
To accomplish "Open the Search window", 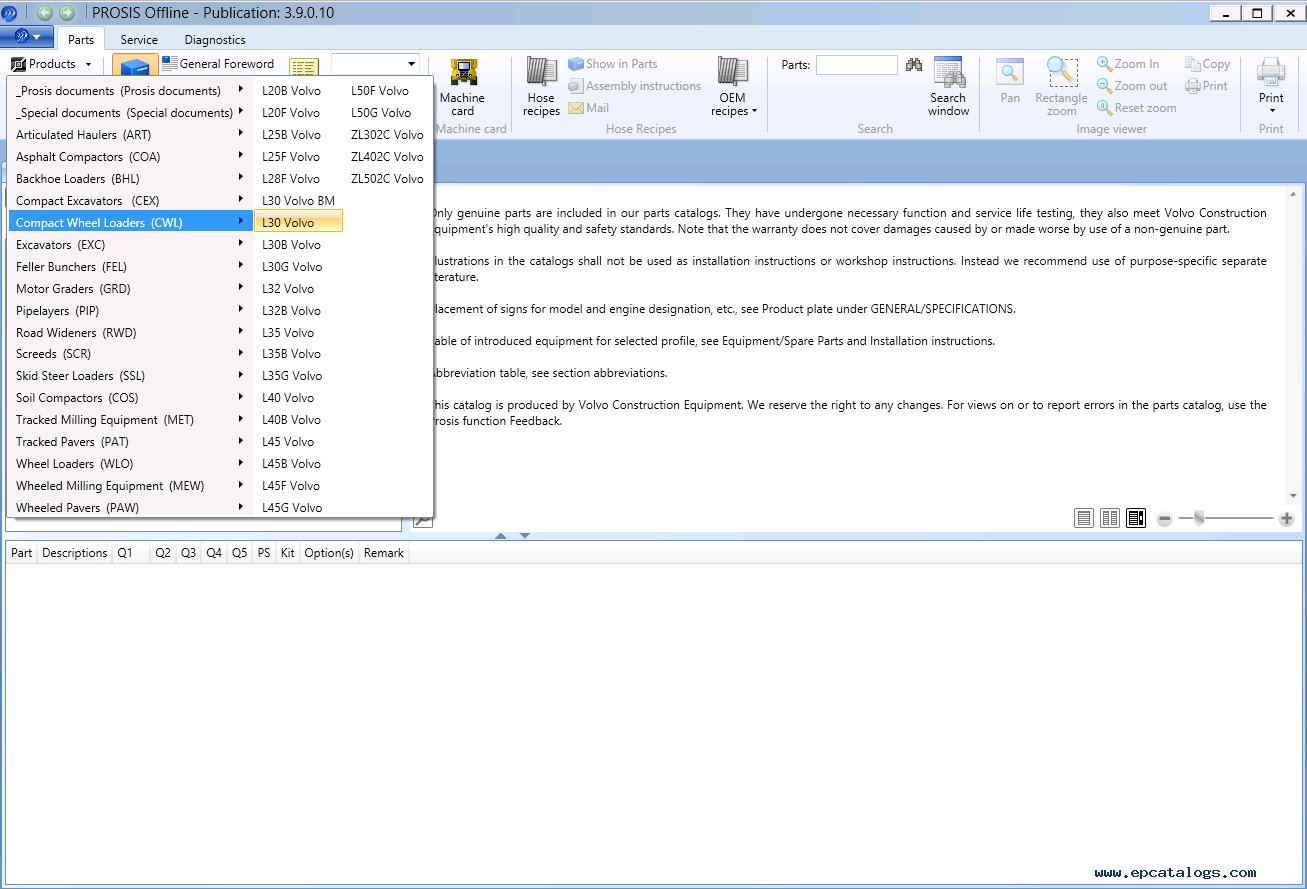I will (x=948, y=87).
